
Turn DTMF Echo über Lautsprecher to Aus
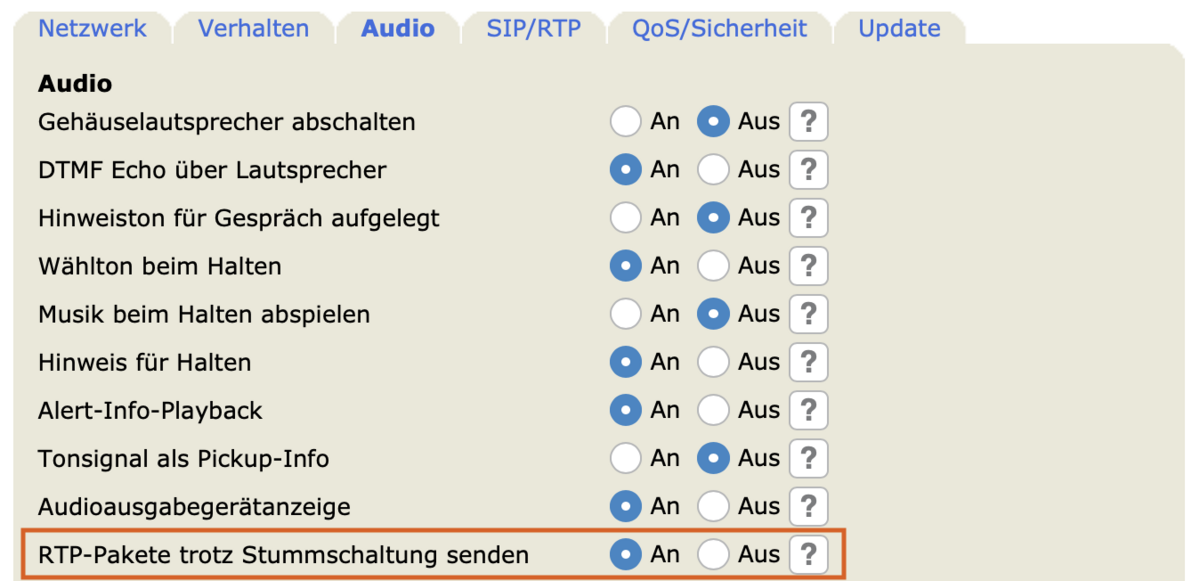tap(713, 170)
